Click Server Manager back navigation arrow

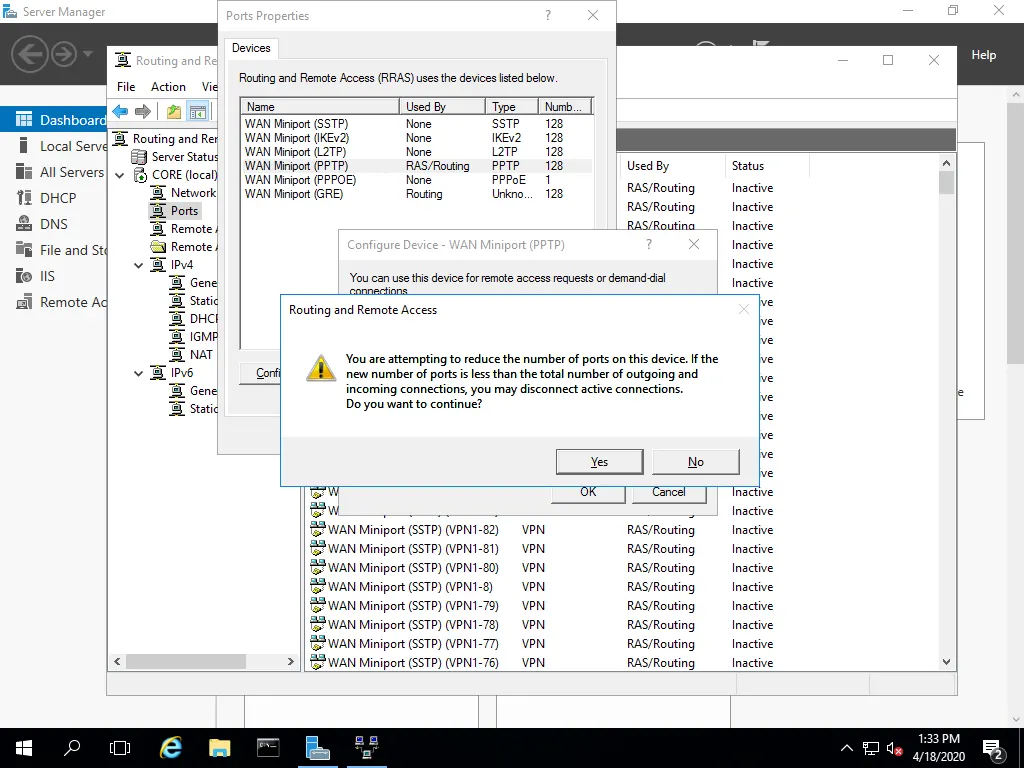29,54
